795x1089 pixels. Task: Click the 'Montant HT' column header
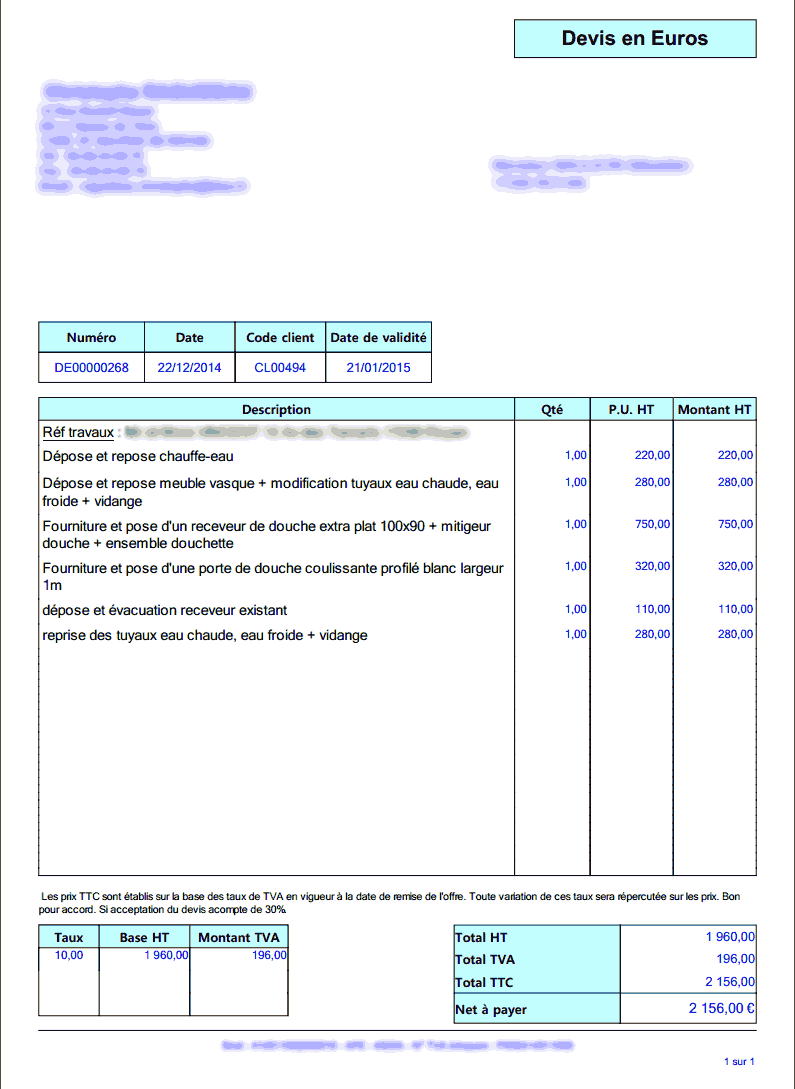(x=714, y=409)
